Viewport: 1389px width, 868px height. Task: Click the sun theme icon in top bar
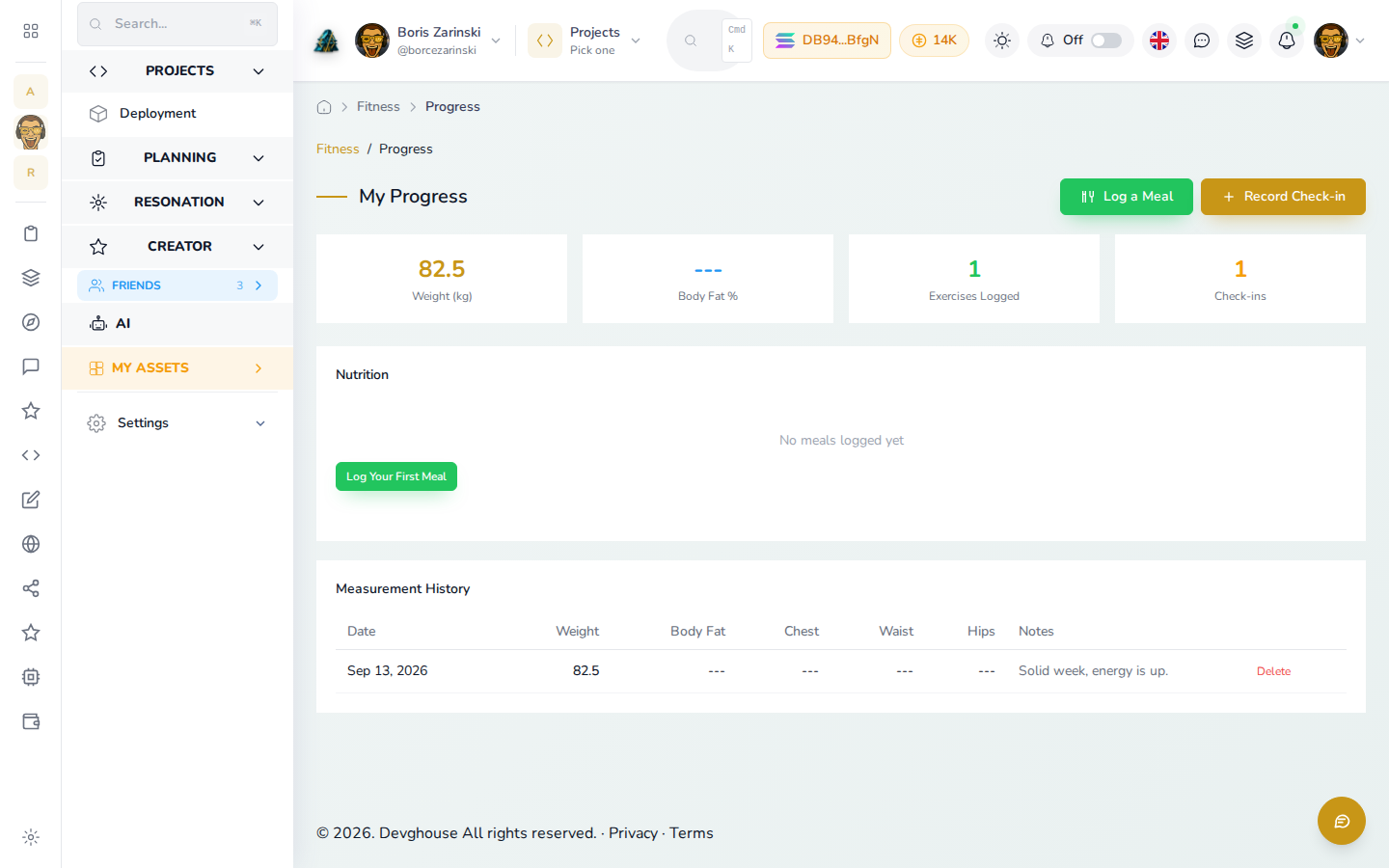click(x=1002, y=41)
